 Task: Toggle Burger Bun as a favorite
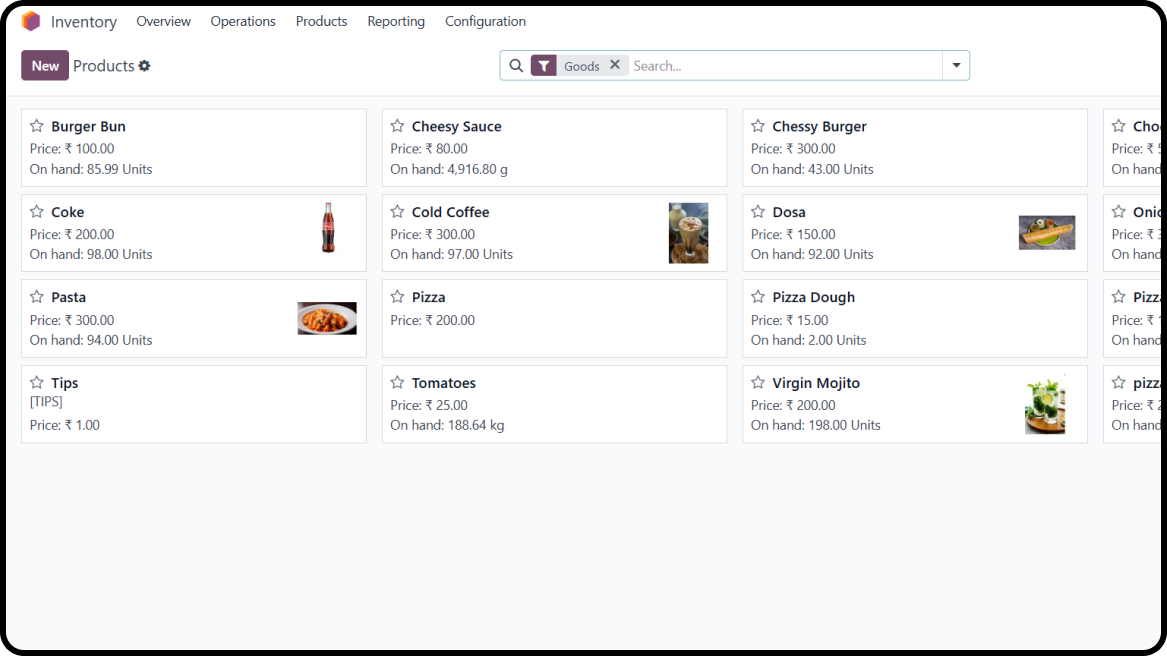[36, 126]
